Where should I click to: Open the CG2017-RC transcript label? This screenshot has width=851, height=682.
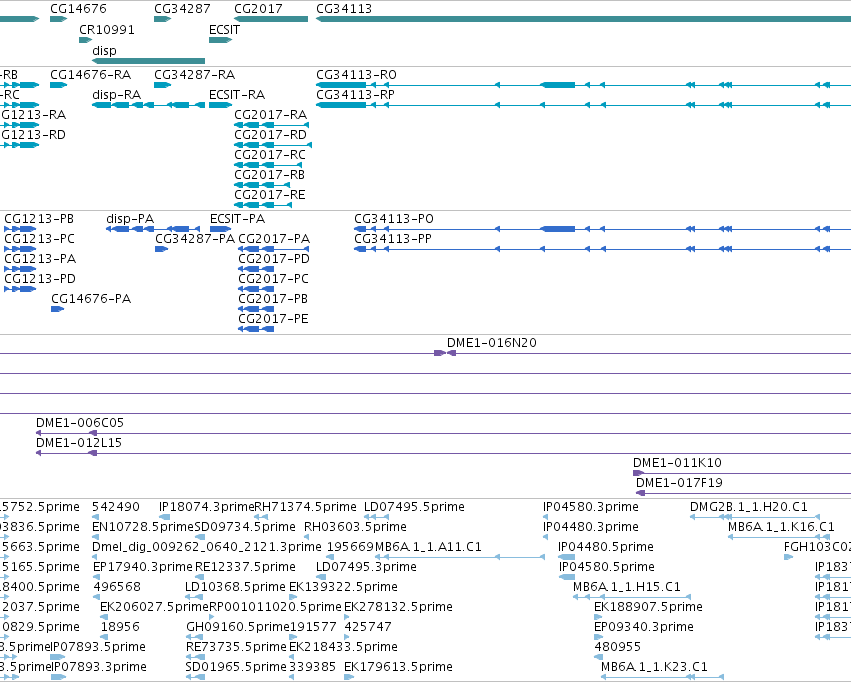(x=270, y=155)
